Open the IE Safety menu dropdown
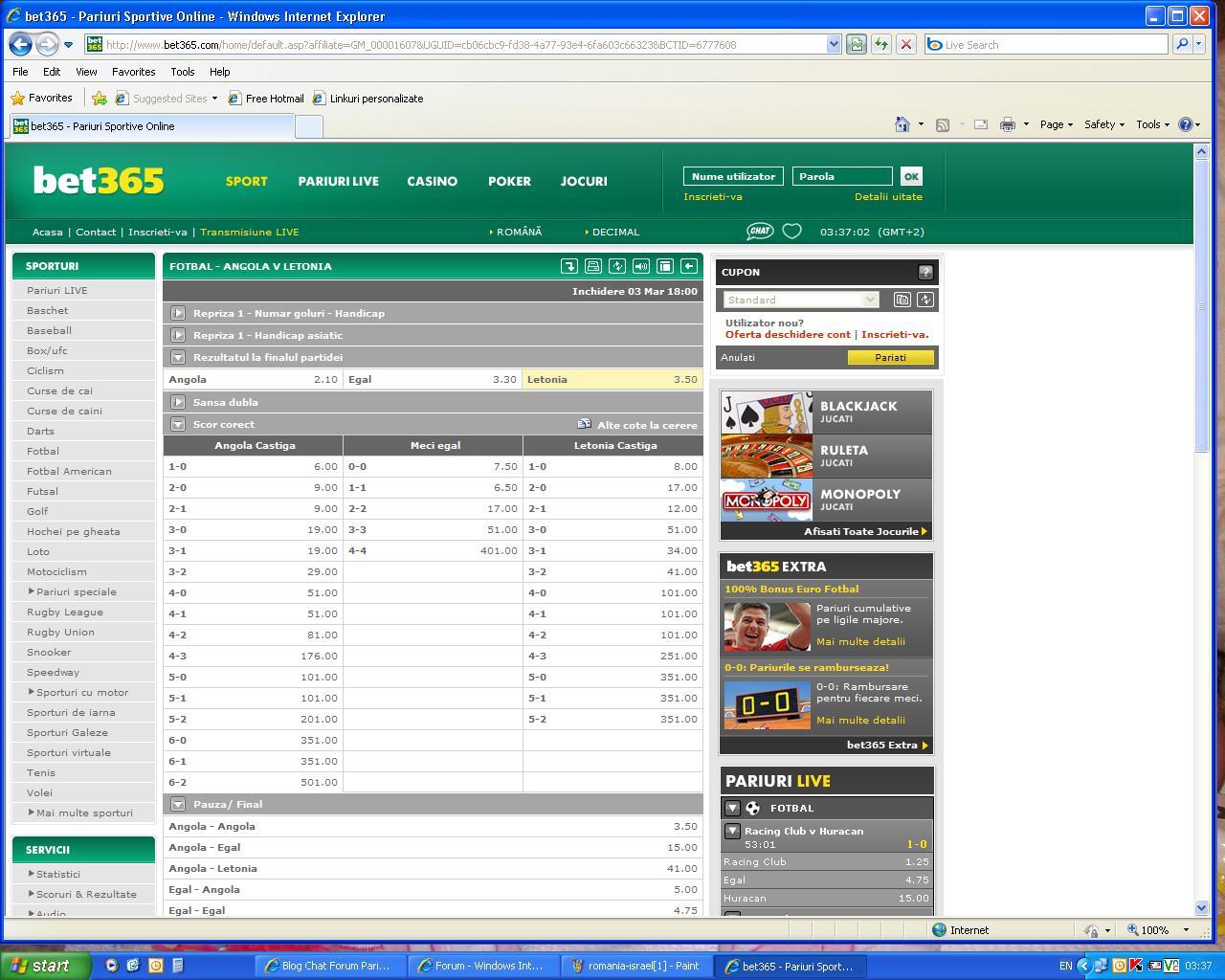Image resolution: width=1225 pixels, height=980 pixels. click(x=1103, y=124)
